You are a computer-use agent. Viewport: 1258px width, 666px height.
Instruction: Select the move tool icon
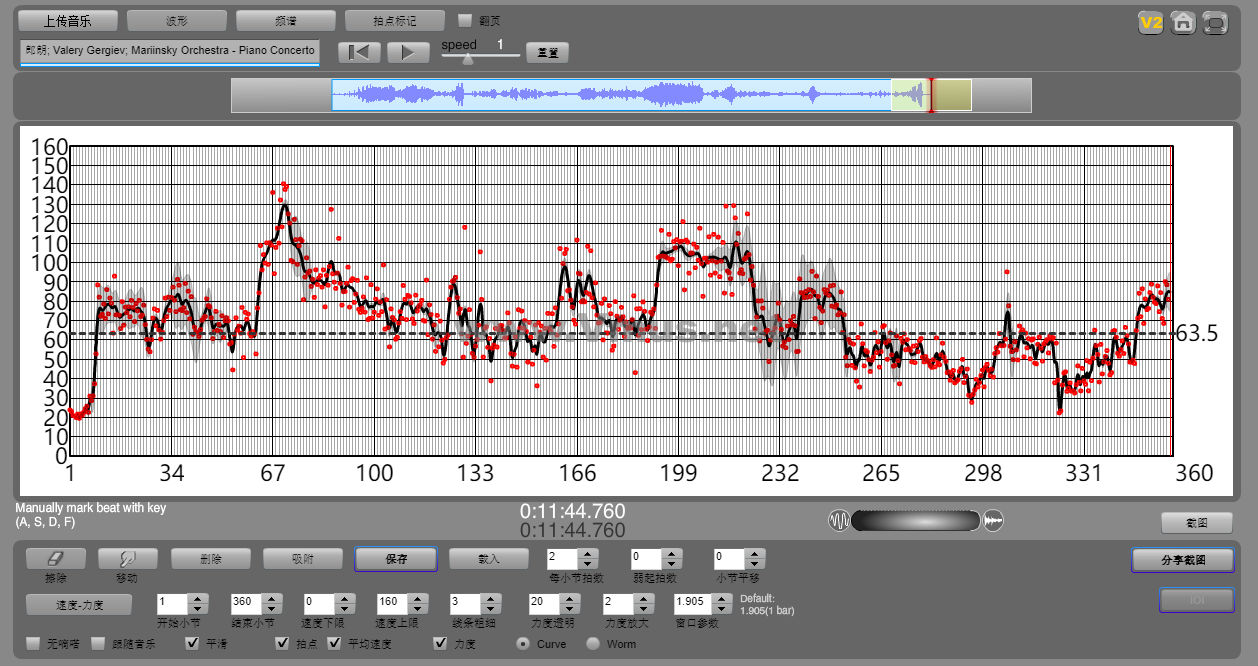127,559
